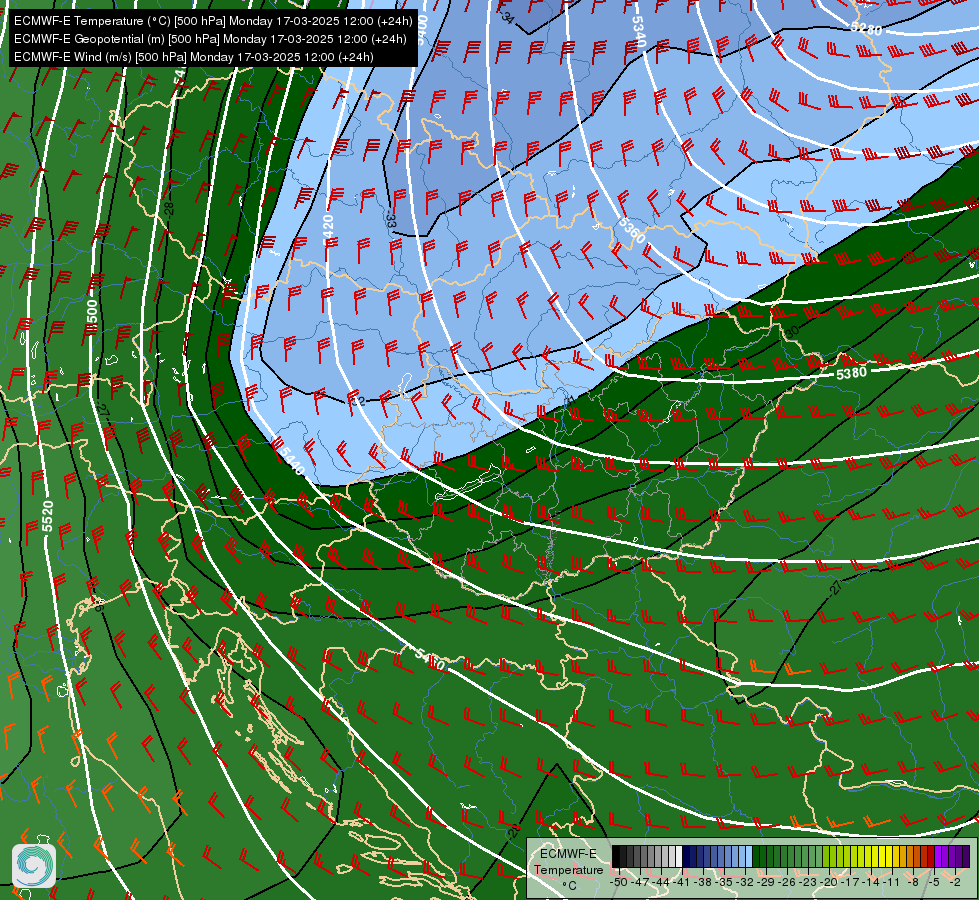Click the -29 value on the legend scale
This screenshot has height=900, width=979.
(767, 882)
